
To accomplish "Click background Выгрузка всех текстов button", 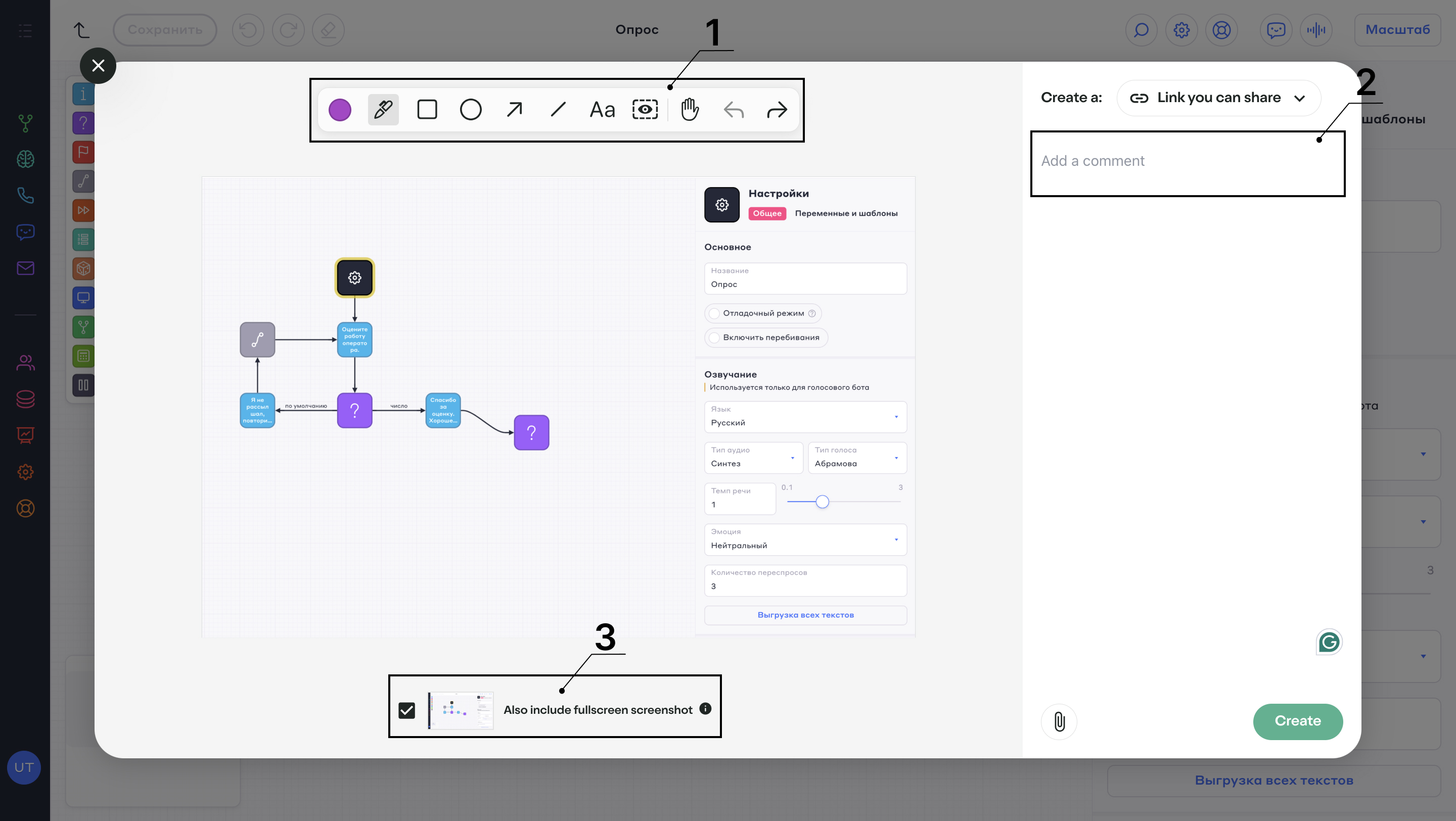I will pos(1274,781).
